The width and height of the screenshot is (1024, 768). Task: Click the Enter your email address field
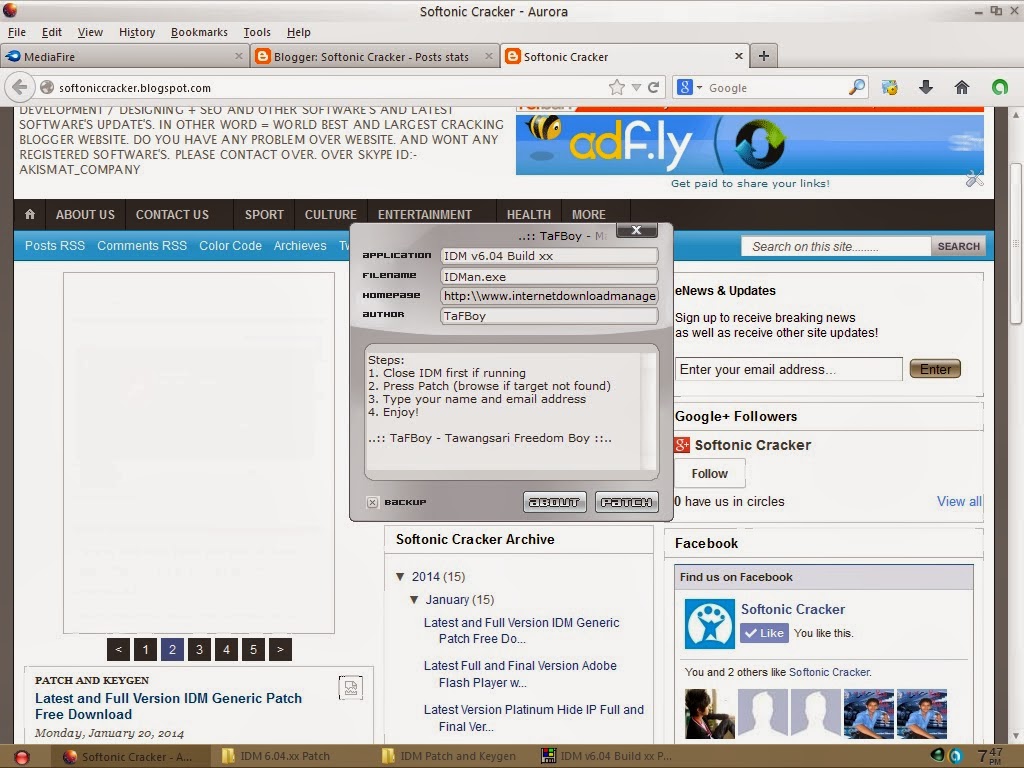[x=788, y=369]
